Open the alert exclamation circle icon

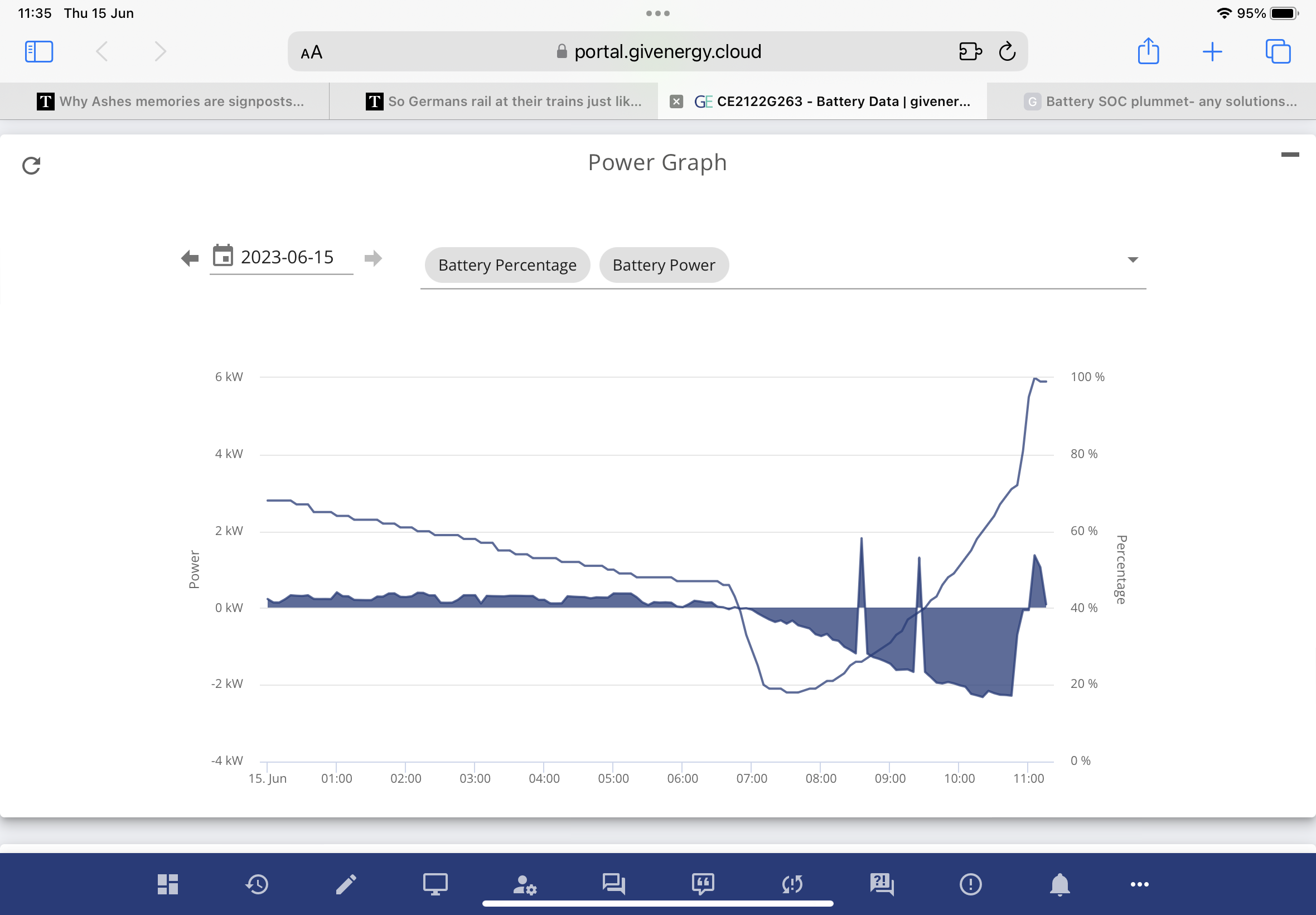click(x=970, y=884)
